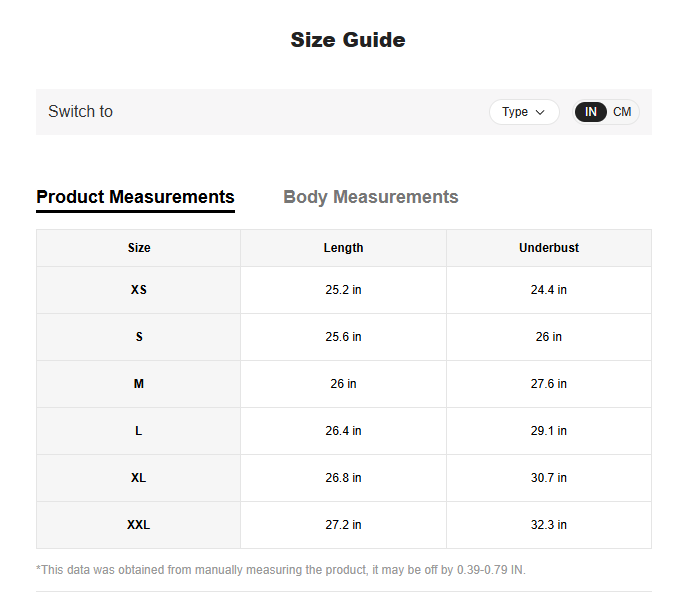
Task: Click the 32.3 in underbust cell
Action: (548, 525)
